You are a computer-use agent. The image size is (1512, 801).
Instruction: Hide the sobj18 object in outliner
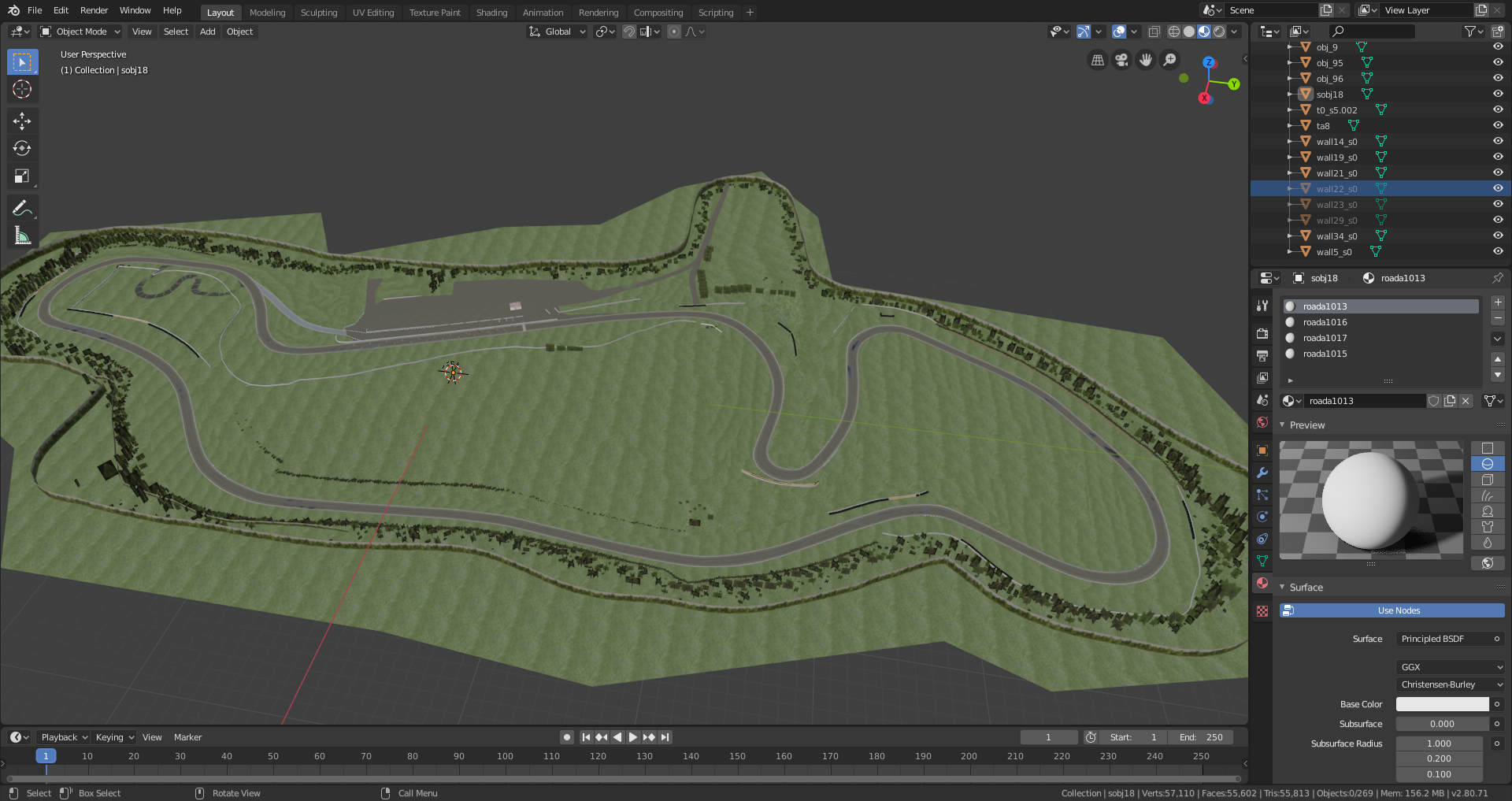[1498, 94]
